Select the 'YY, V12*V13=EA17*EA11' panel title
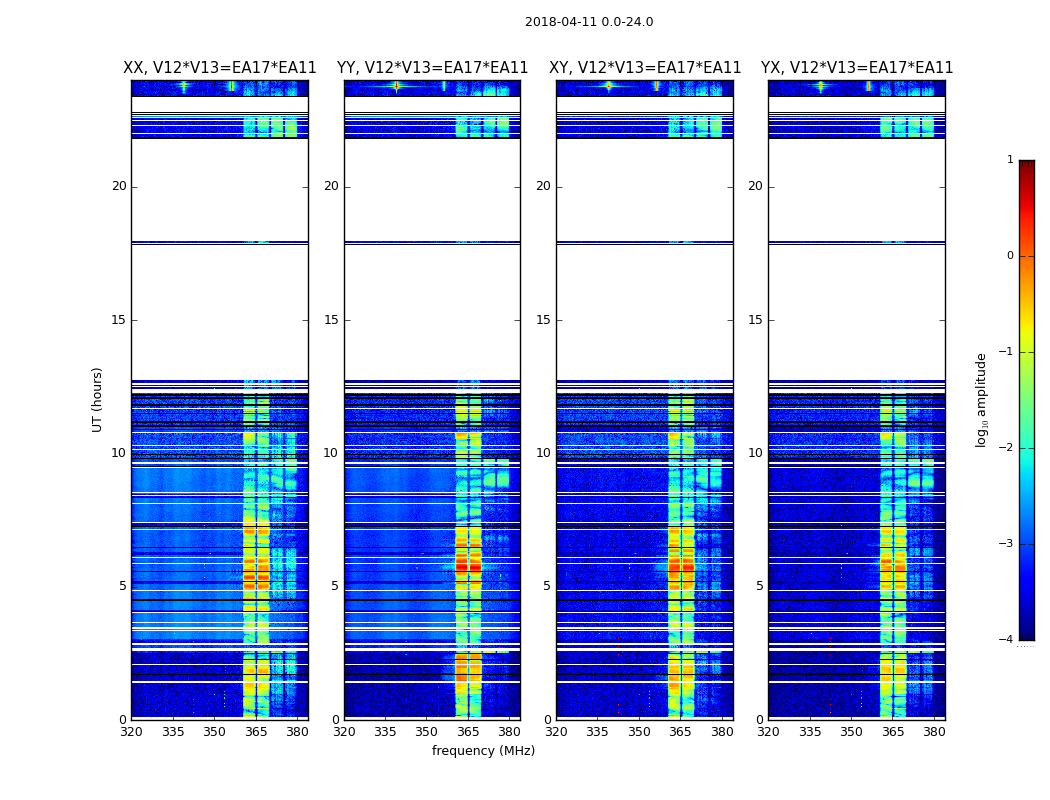 pos(432,68)
